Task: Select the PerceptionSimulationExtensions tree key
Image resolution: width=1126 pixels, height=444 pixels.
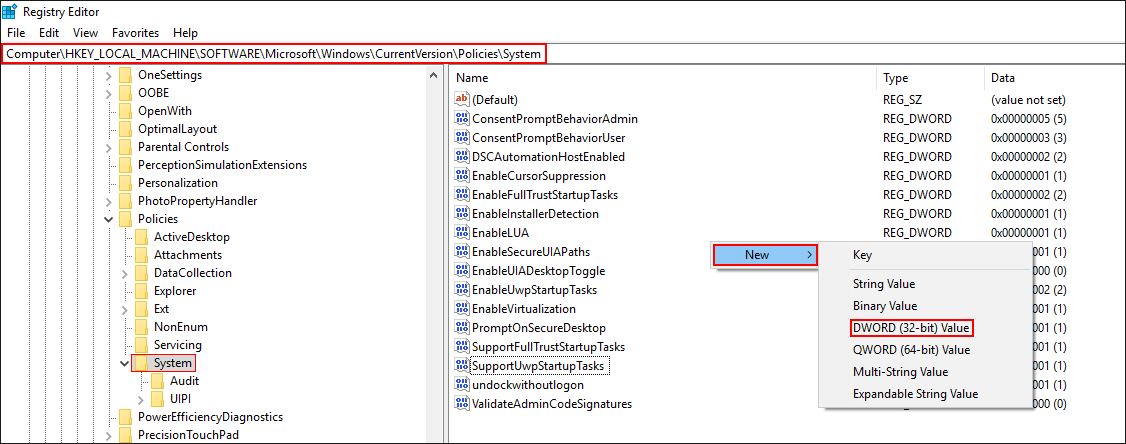Action: point(223,165)
